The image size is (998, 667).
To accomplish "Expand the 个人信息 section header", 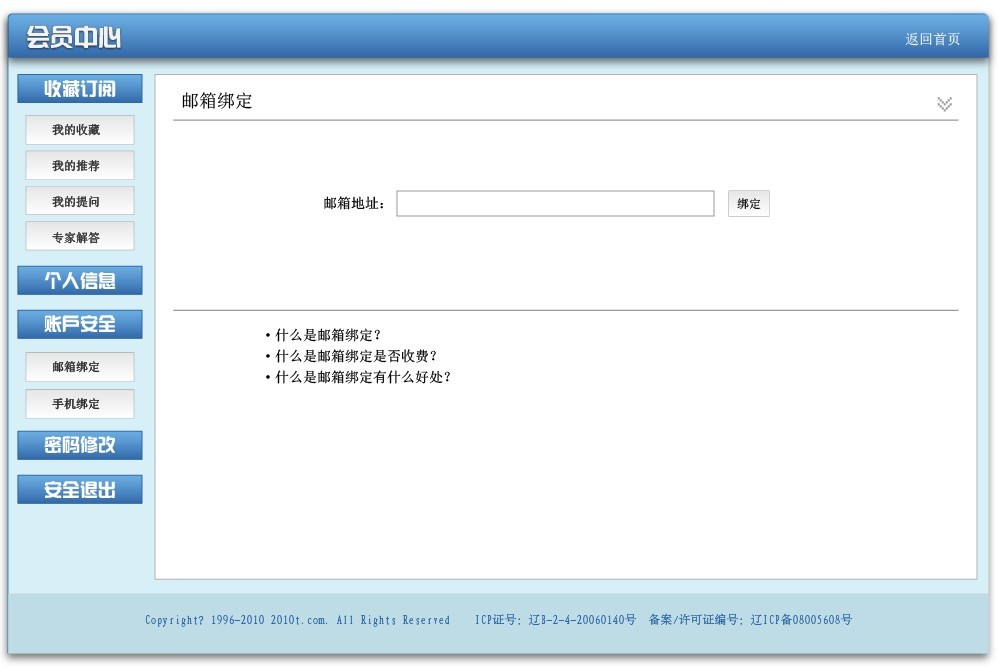I will (80, 281).
